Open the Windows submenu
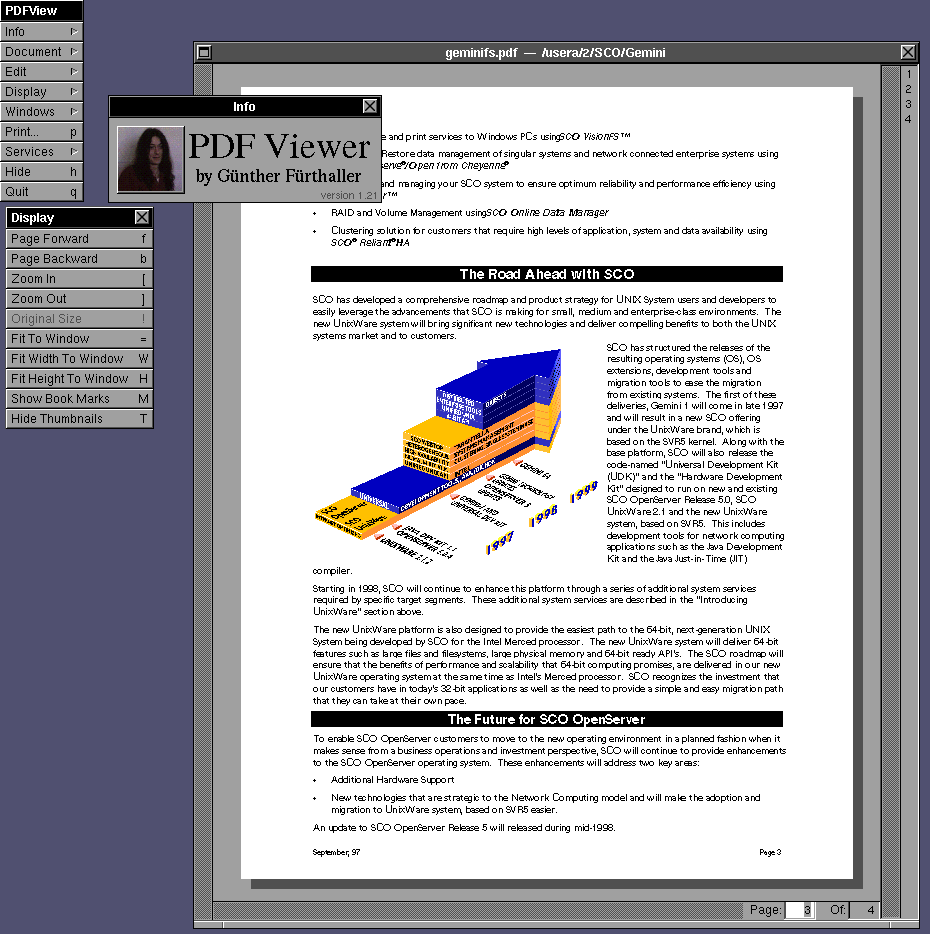 click(x=41, y=111)
